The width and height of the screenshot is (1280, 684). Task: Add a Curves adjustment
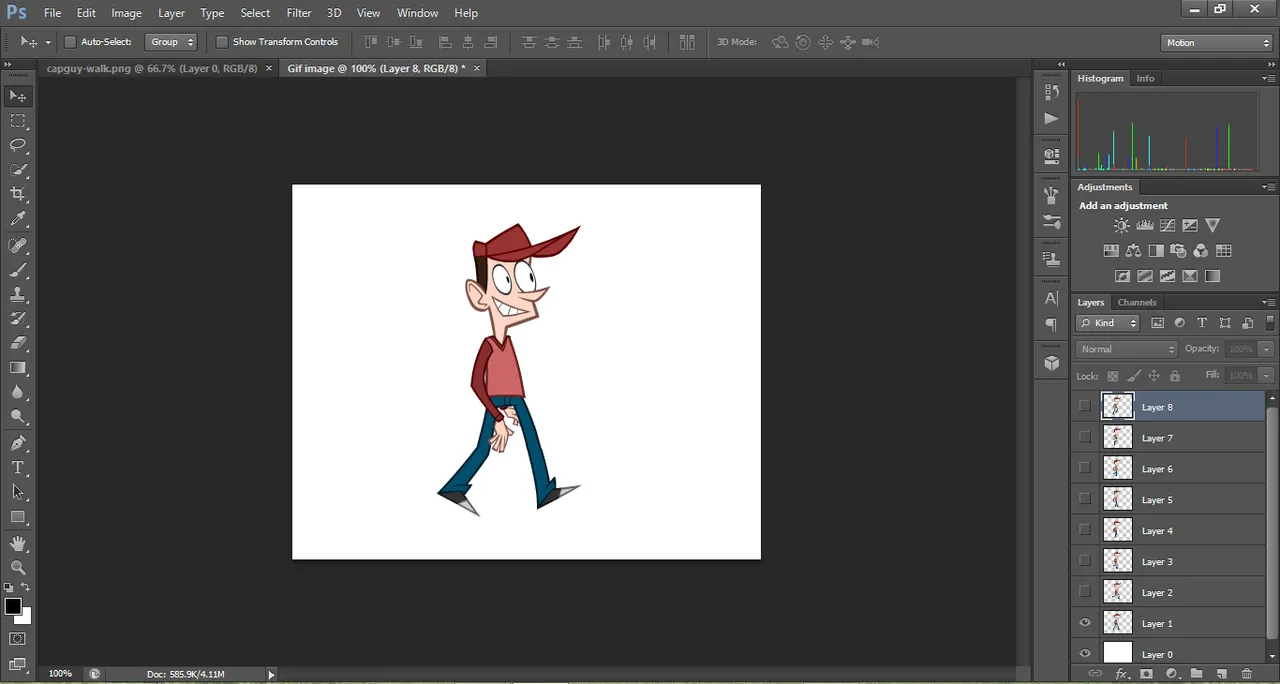click(x=1167, y=226)
